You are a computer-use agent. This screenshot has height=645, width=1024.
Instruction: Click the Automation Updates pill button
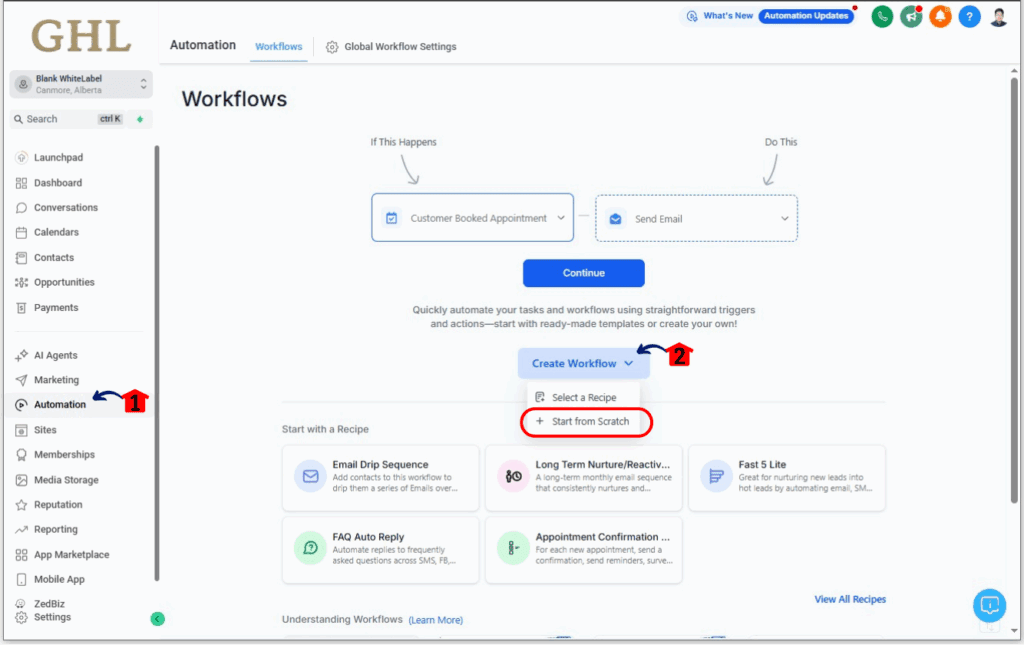806,16
